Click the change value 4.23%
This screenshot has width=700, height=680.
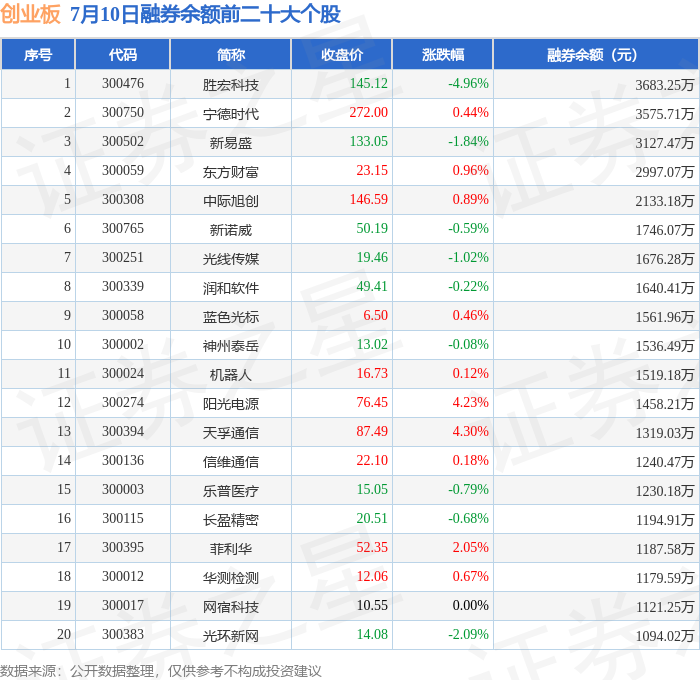click(x=471, y=403)
